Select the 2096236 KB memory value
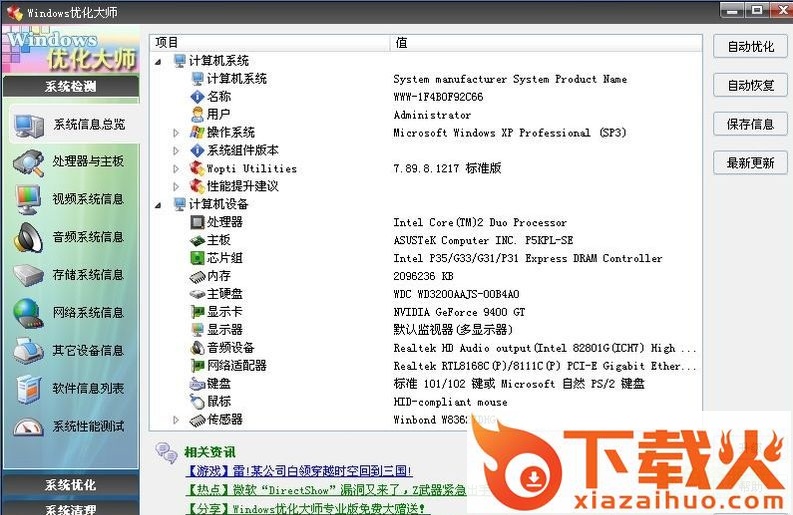The image size is (793, 515). coord(423,276)
